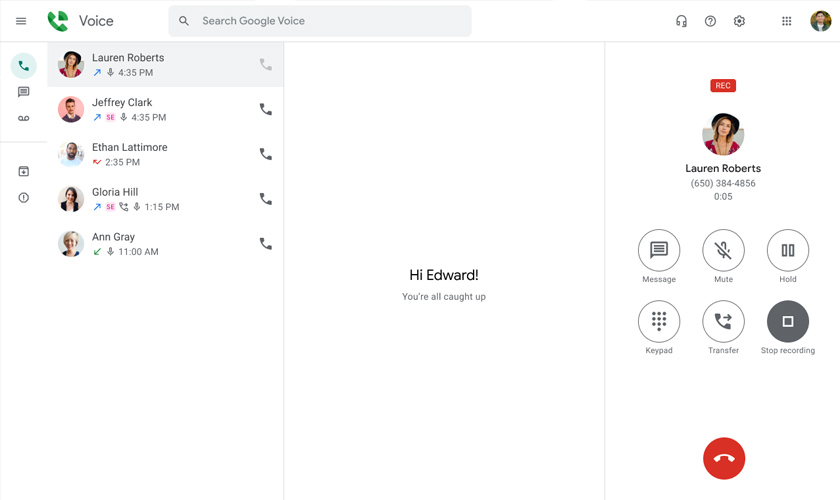Click the red REC indicator badge
This screenshot has width=840, height=500.
point(723,86)
